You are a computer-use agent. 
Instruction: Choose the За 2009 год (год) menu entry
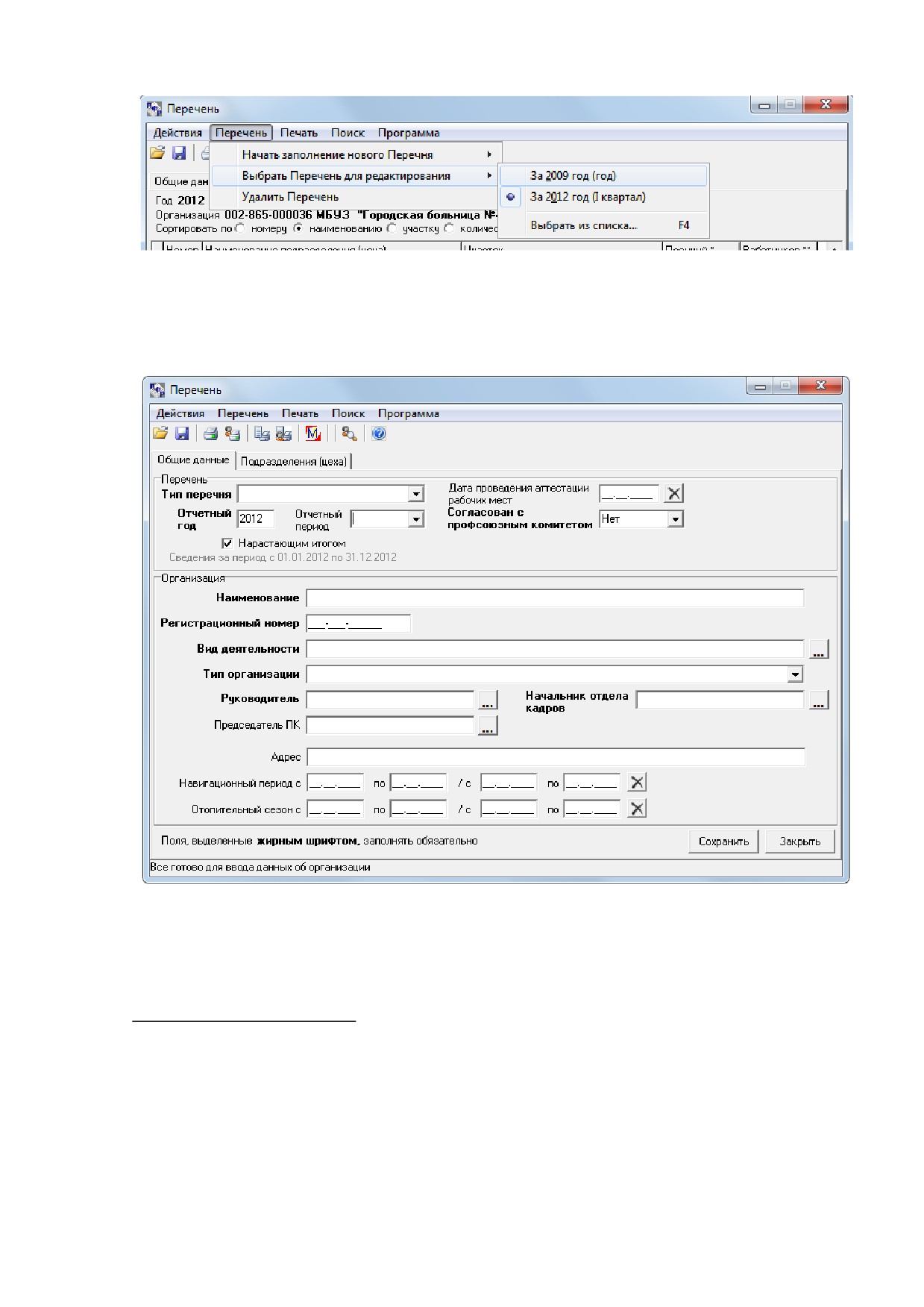(x=603, y=176)
